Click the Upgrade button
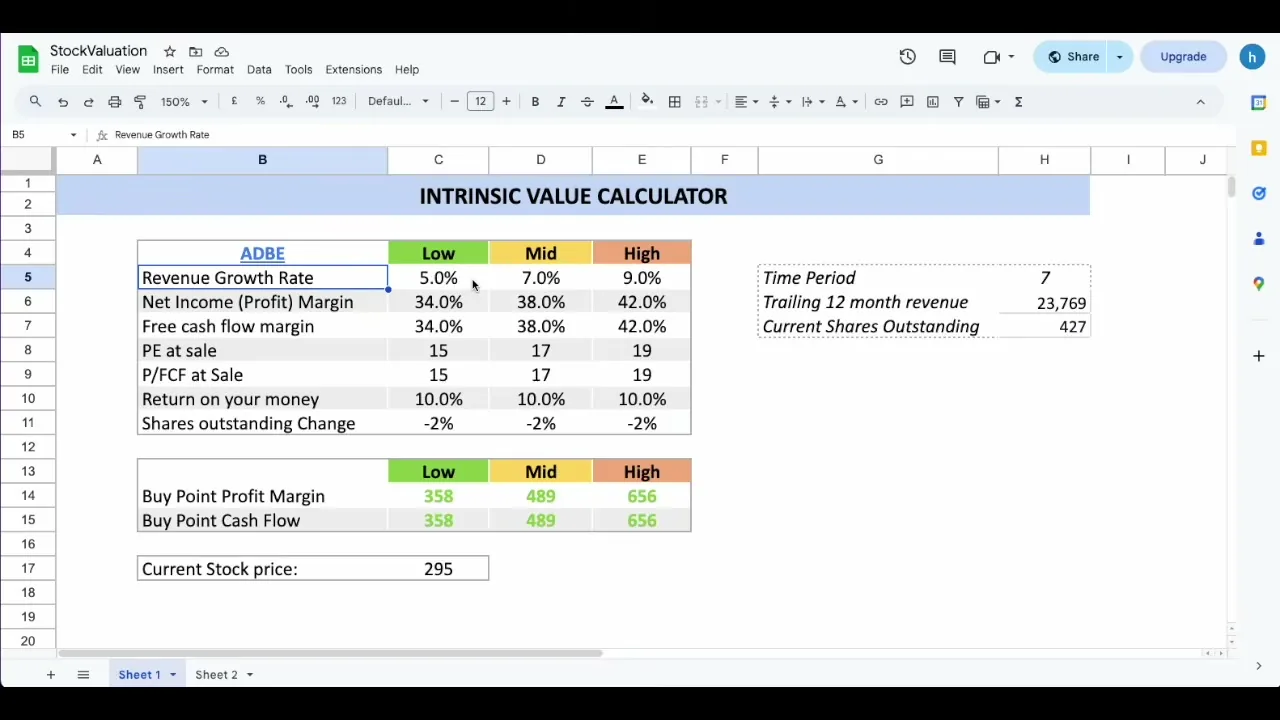The width and height of the screenshot is (1280, 720). click(x=1183, y=57)
